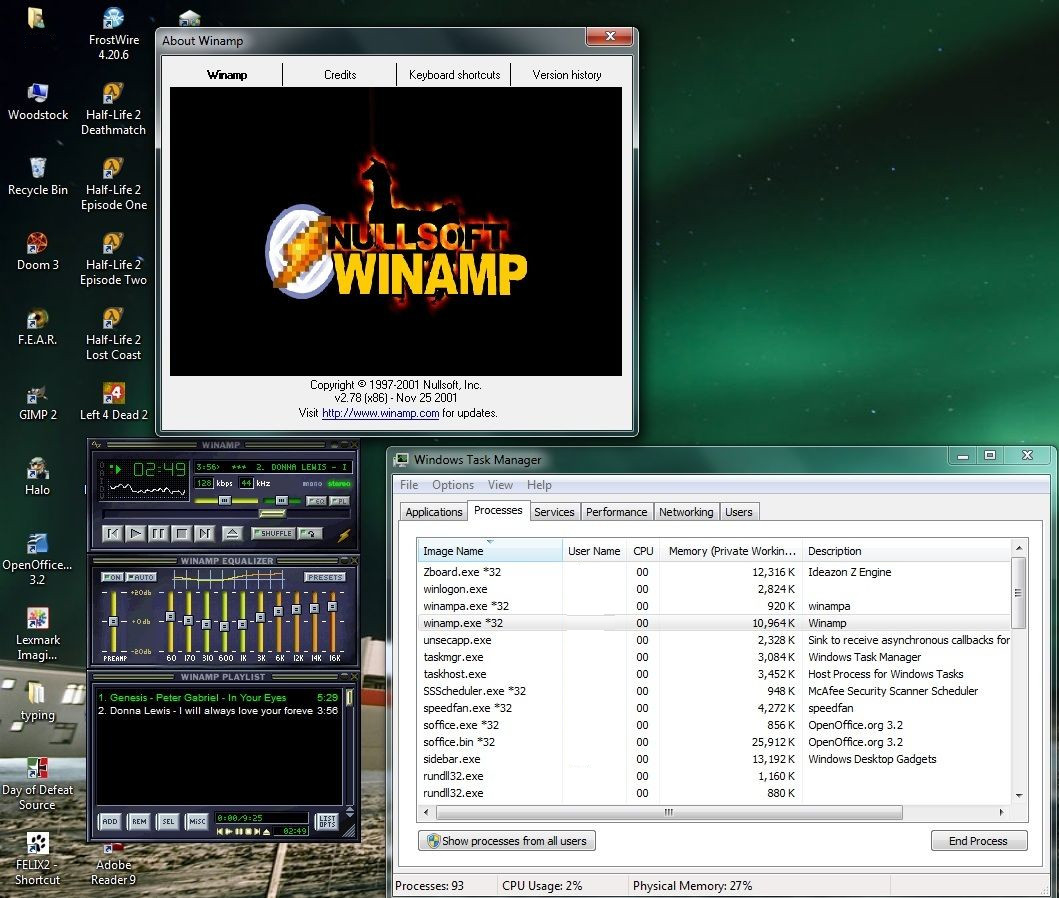Go to previous track in Winamp
The height and width of the screenshot is (898, 1059).
[113, 534]
